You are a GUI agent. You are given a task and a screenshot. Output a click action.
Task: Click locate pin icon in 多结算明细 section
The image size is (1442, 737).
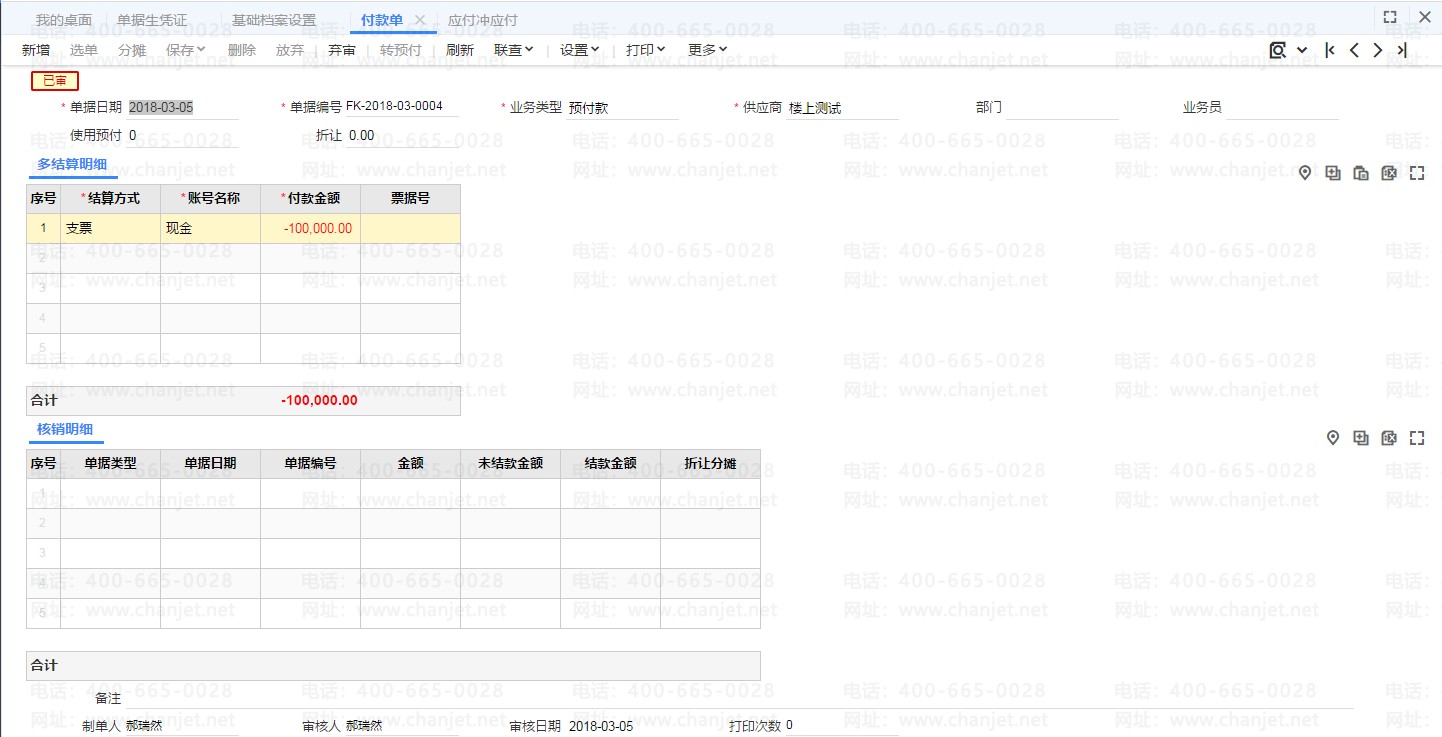pos(1305,173)
